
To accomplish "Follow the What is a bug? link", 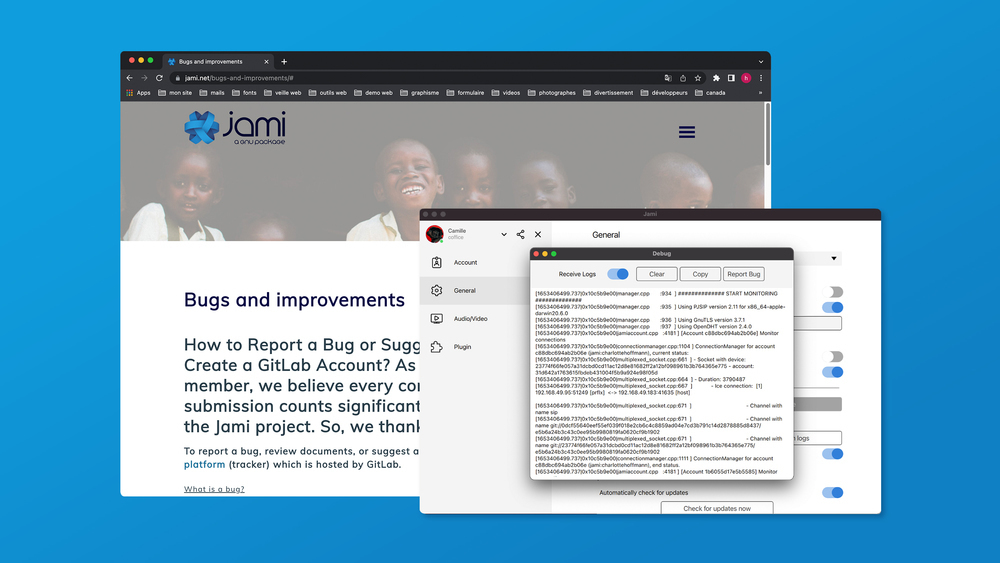I will [214, 489].
